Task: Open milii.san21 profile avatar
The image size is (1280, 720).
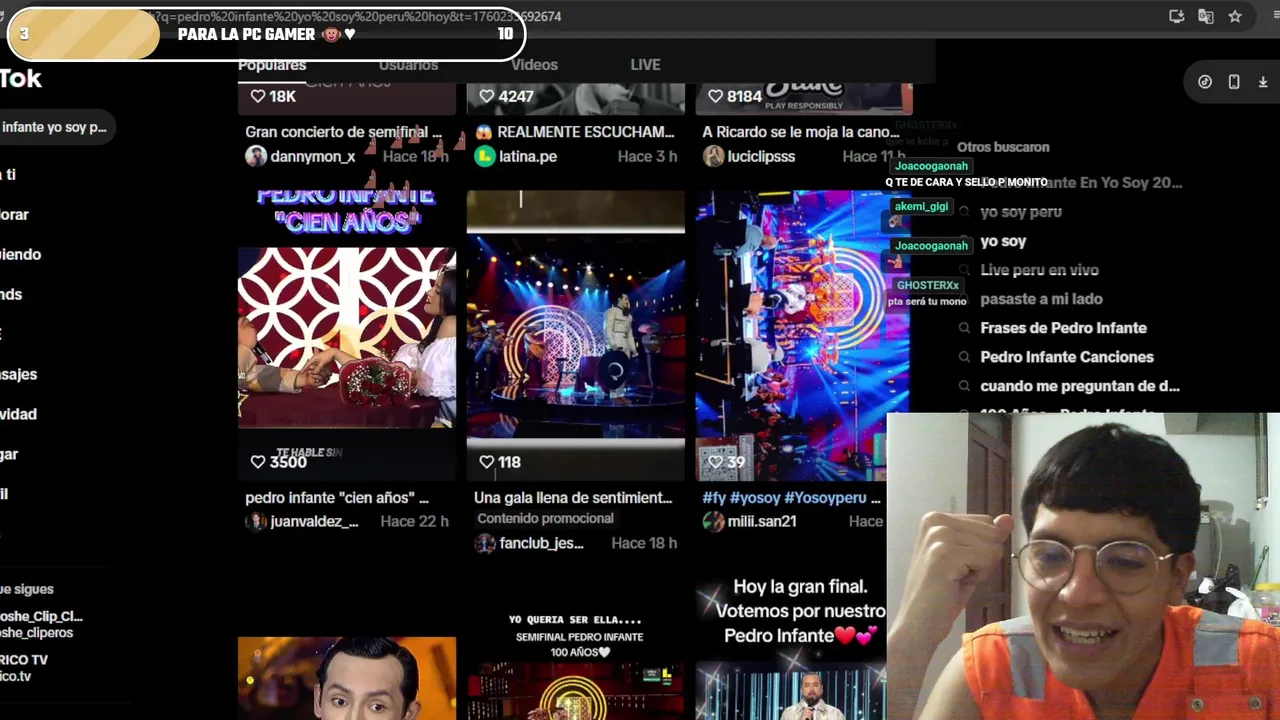Action: coord(713,522)
